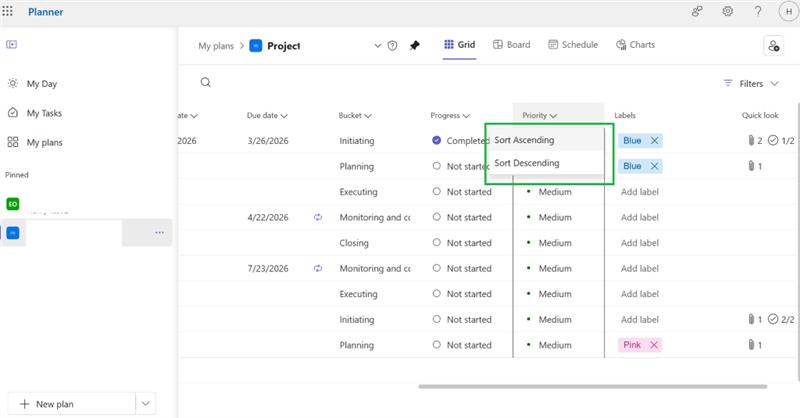The width and height of the screenshot is (800, 418).
Task: Click the people feedback icon in header
Action: [x=697, y=11]
